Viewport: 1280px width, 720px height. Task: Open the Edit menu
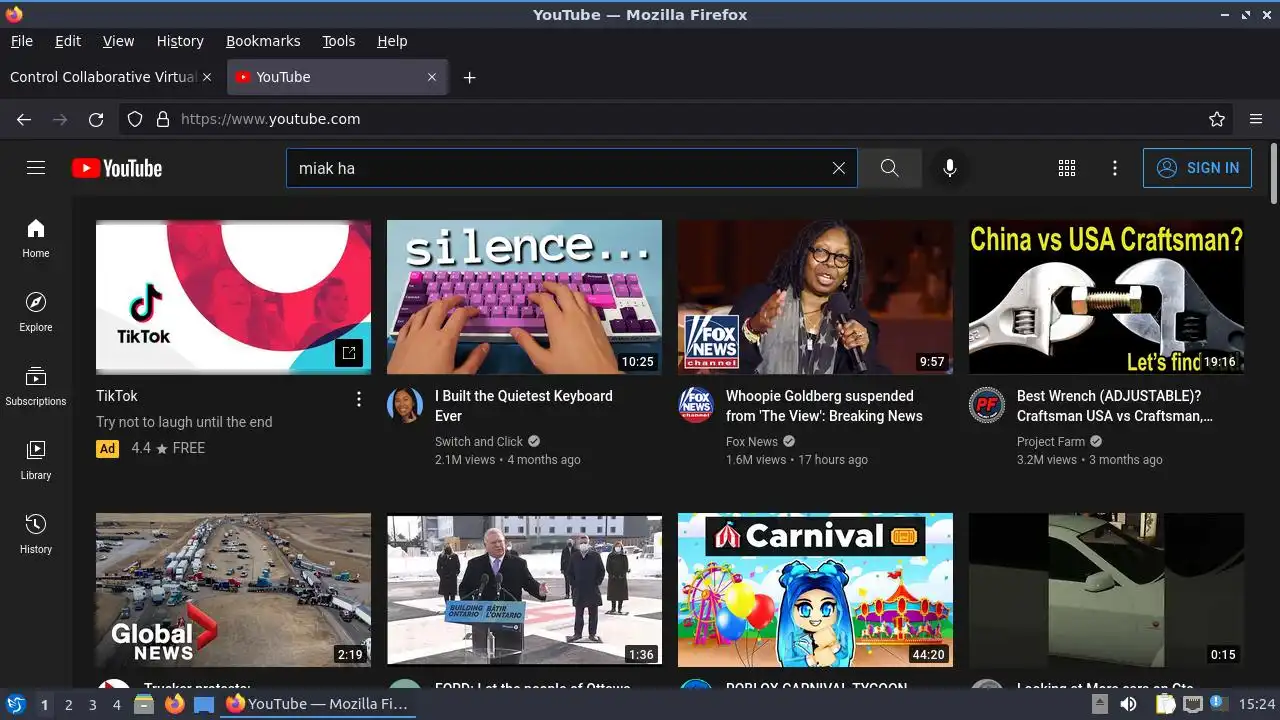[68, 41]
